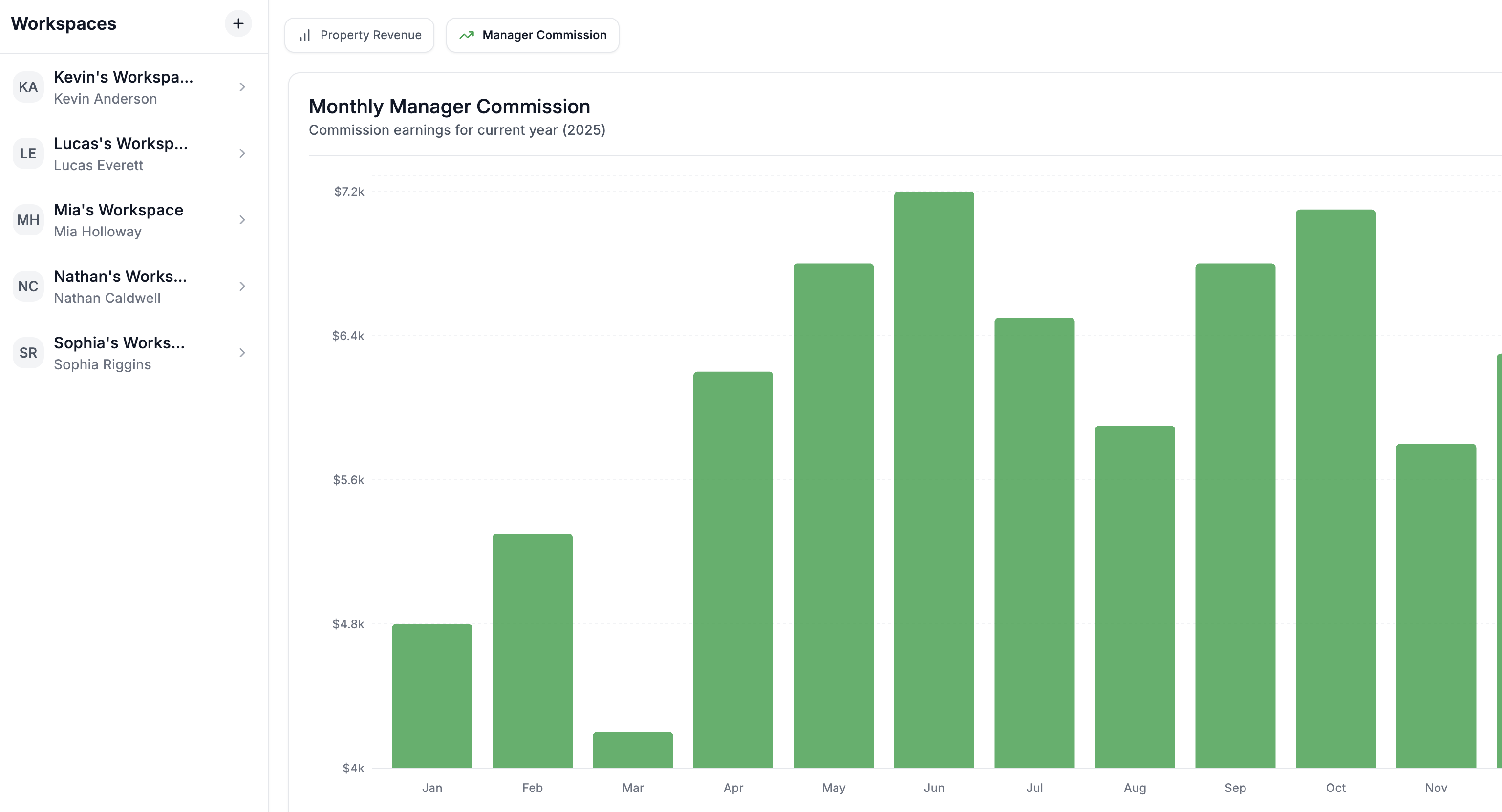The width and height of the screenshot is (1502, 812).
Task: Click the January commission bar
Action: (432, 696)
